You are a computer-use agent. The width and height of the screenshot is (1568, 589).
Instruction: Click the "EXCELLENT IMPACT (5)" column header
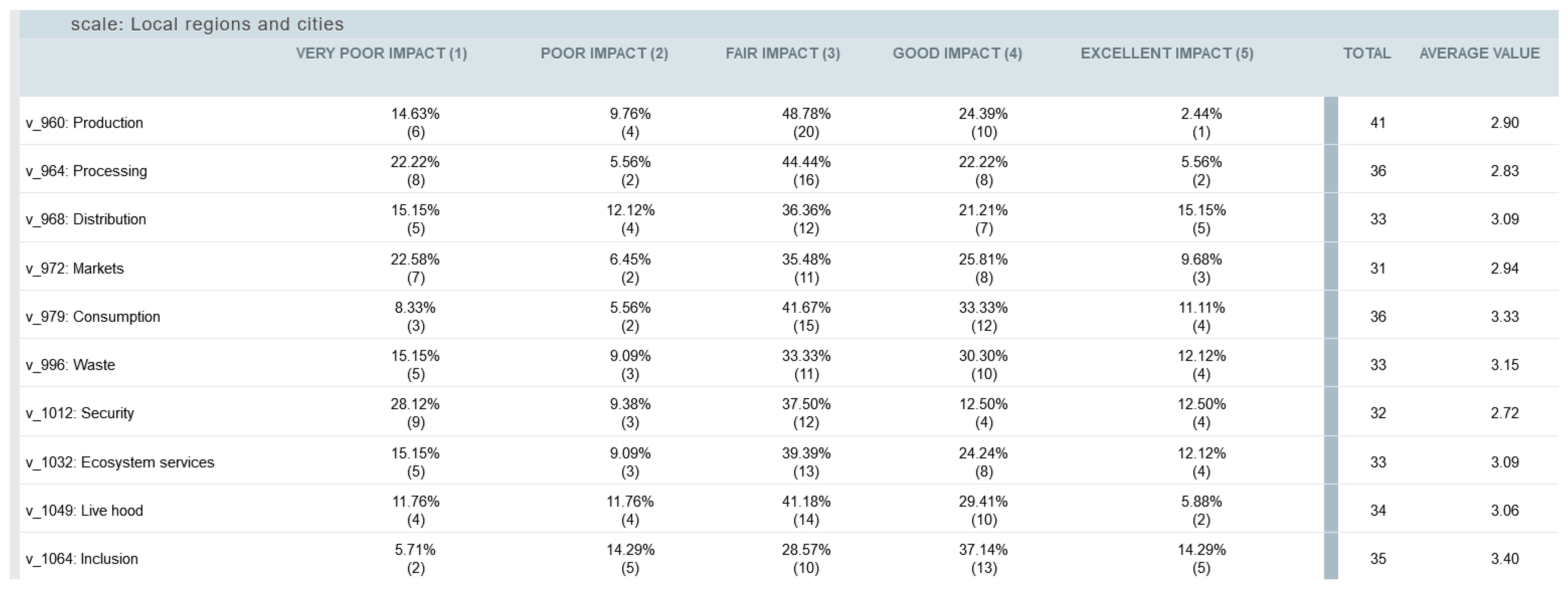coord(1166,53)
